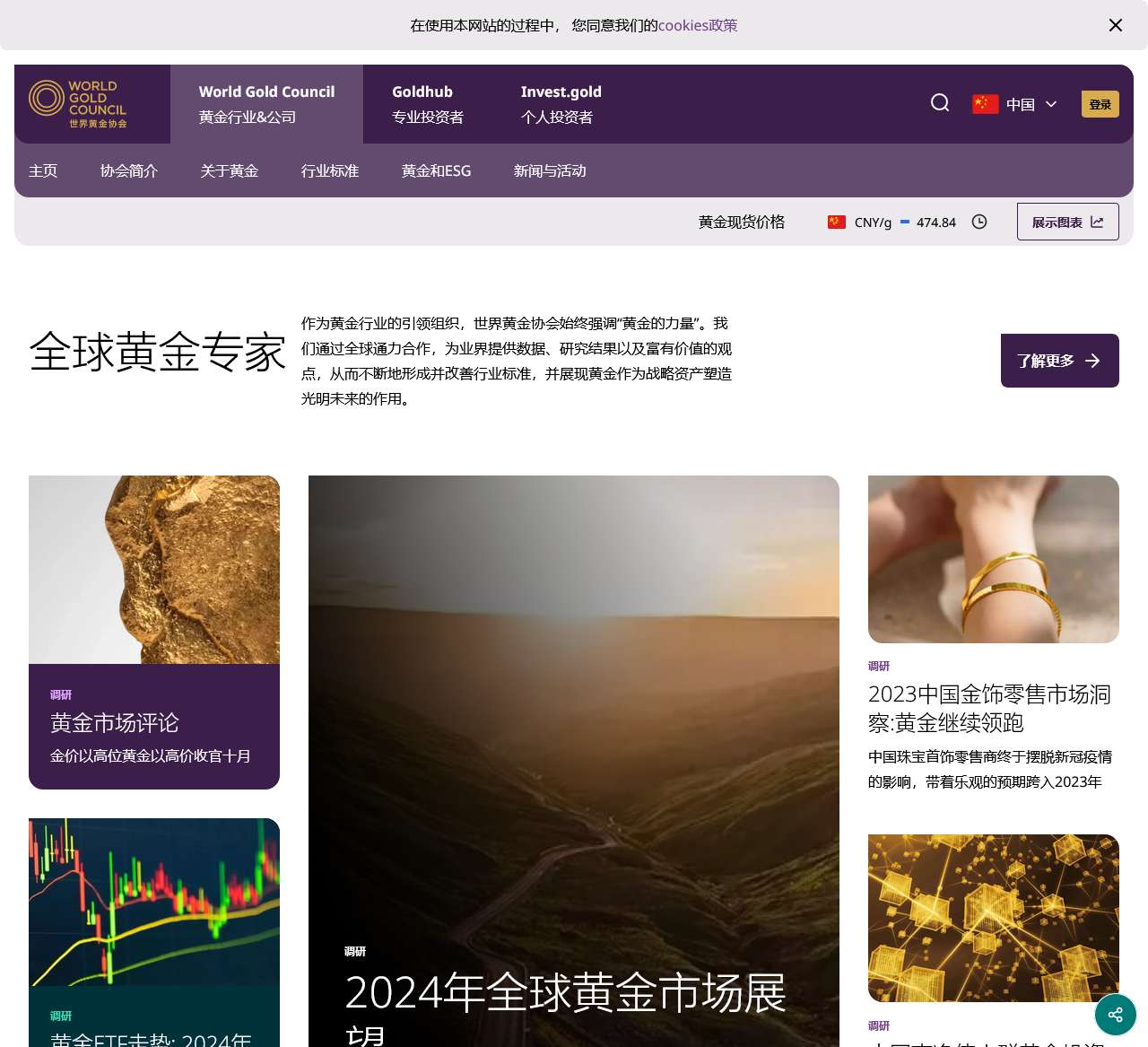Open the search magnifier icon
1148x1047 pixels.
(x=940, y=103)
